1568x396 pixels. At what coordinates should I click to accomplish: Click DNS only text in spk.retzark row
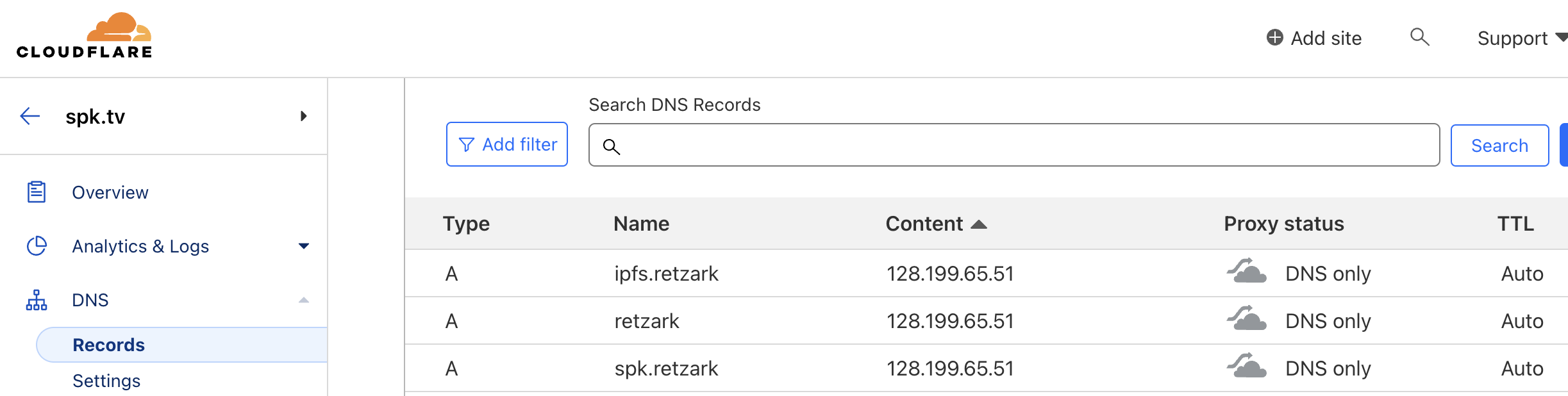click(1328, 368)
